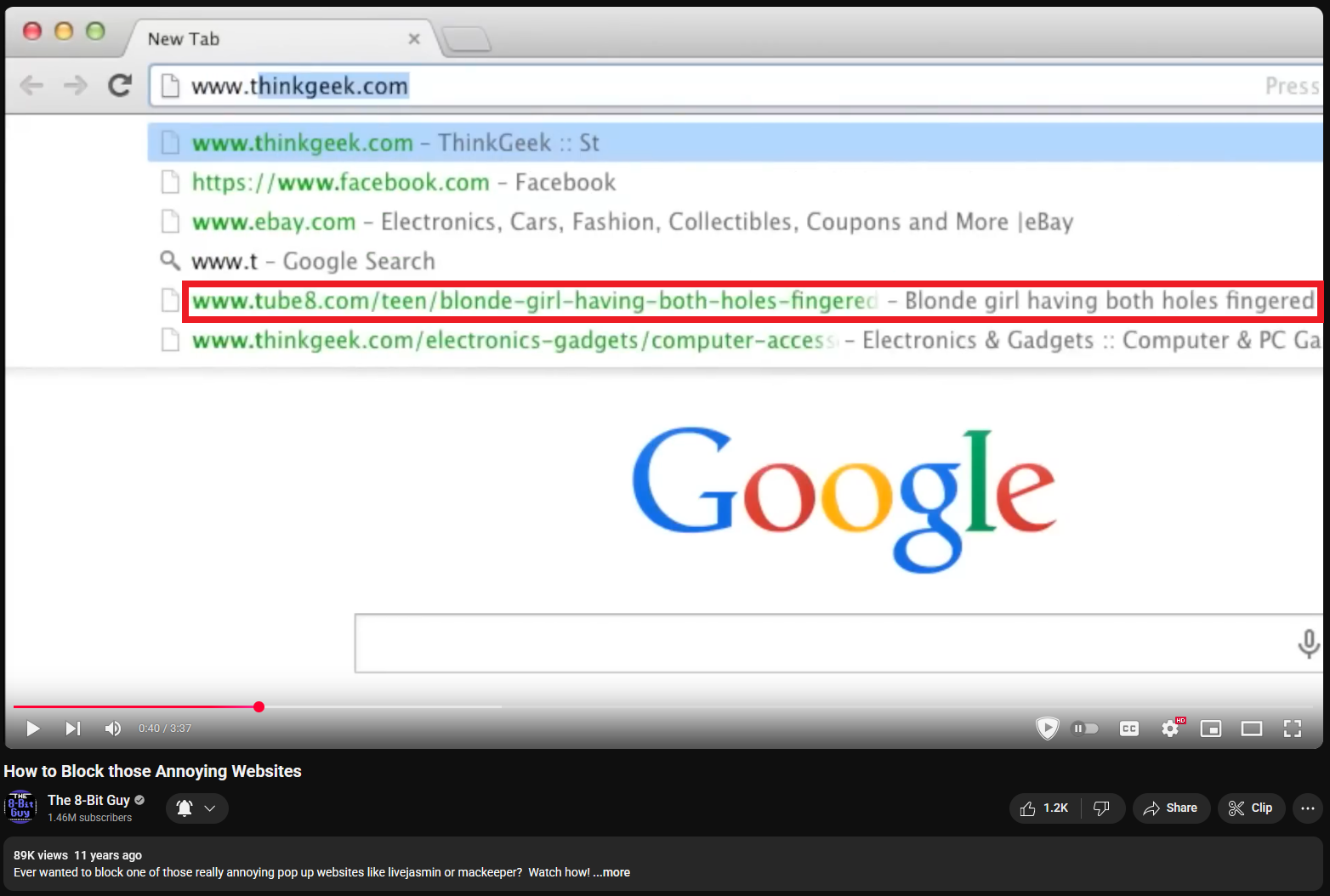Choose the thinkgeek electronics-gadgets suggestion
This screenshot has width=1330, height=896.
735,340
